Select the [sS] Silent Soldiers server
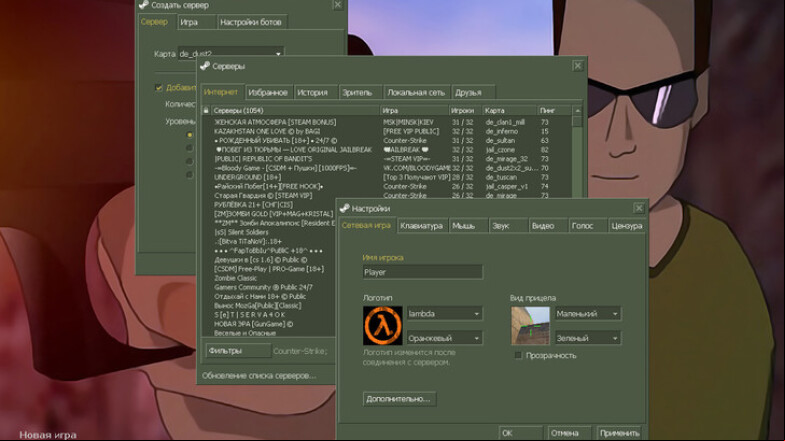The width and height of the screenshot is (785, 441). coord(269,232)
